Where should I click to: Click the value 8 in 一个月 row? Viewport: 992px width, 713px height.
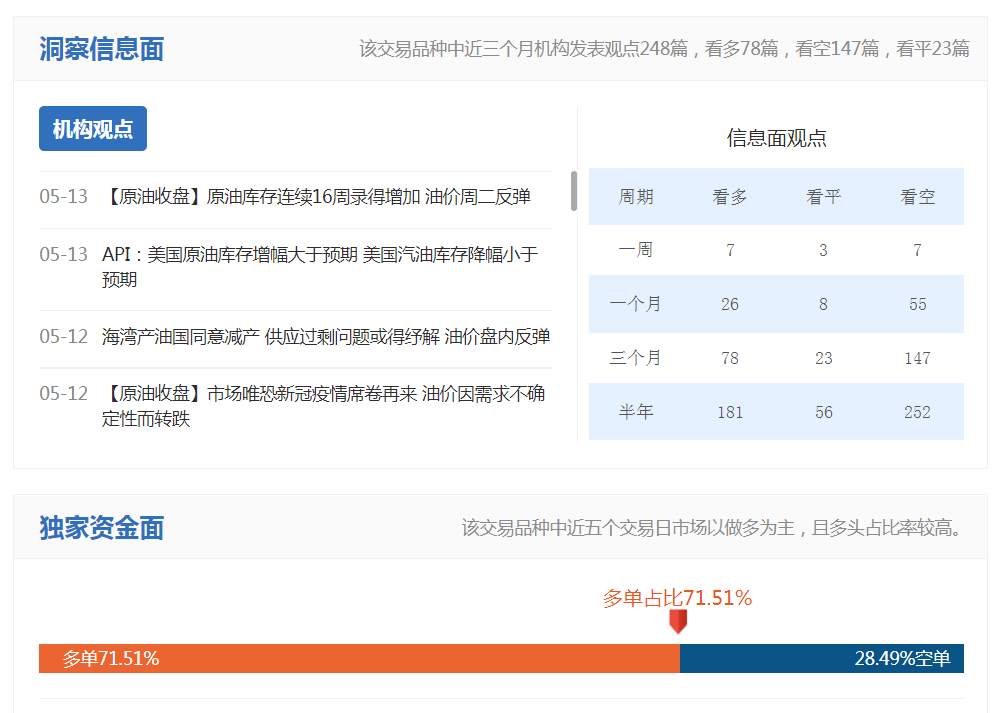click(x=823, y=304)
